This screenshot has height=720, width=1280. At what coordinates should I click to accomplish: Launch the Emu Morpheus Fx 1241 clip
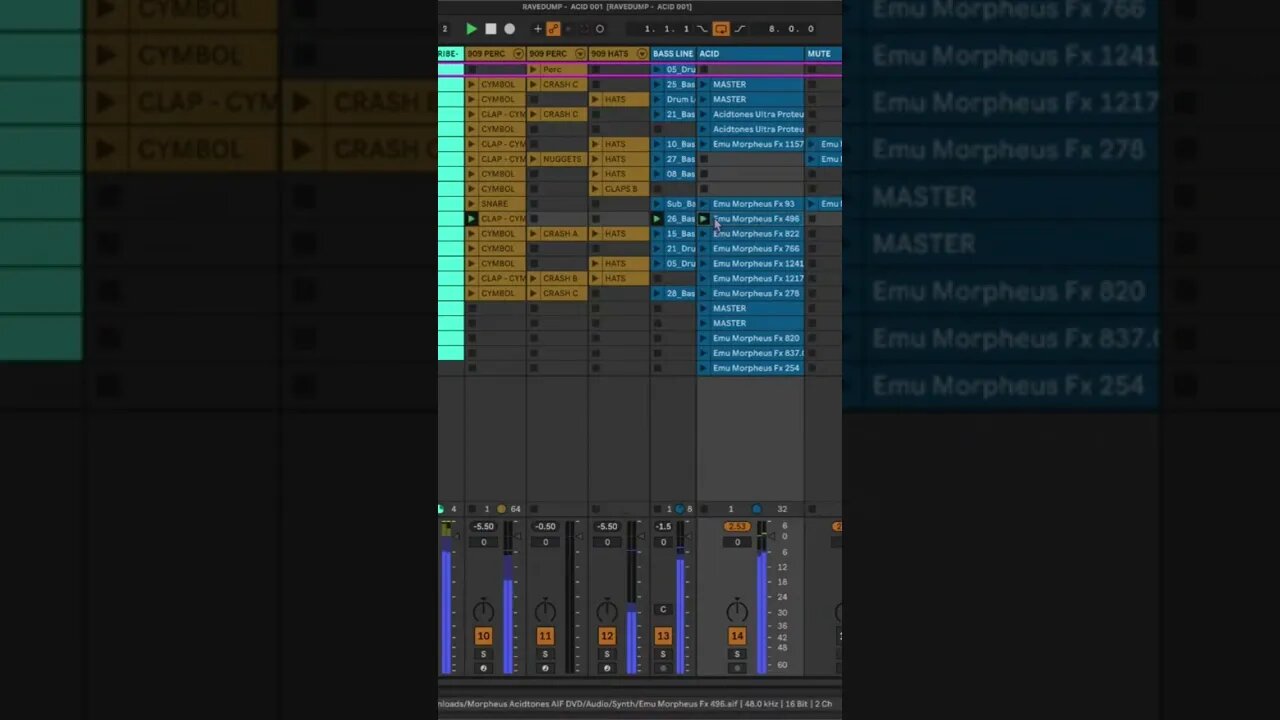704,264
